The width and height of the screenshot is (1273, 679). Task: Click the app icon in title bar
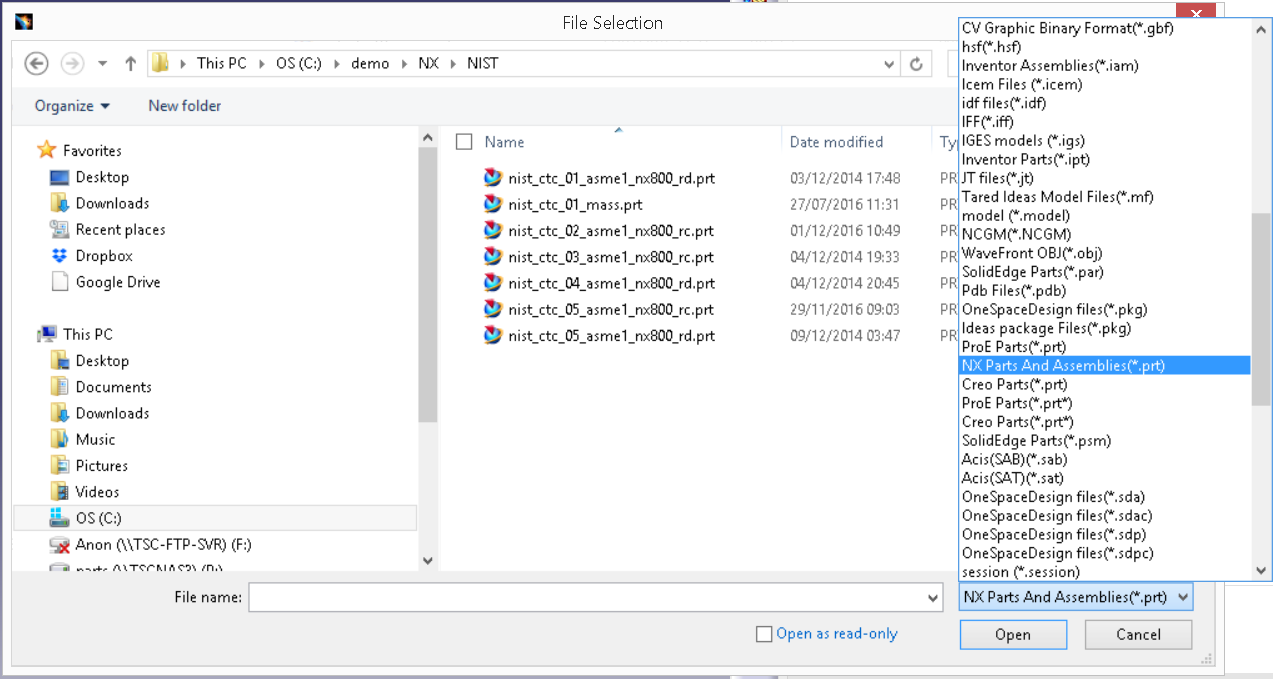pyautogui.click(x=24, y=20)
